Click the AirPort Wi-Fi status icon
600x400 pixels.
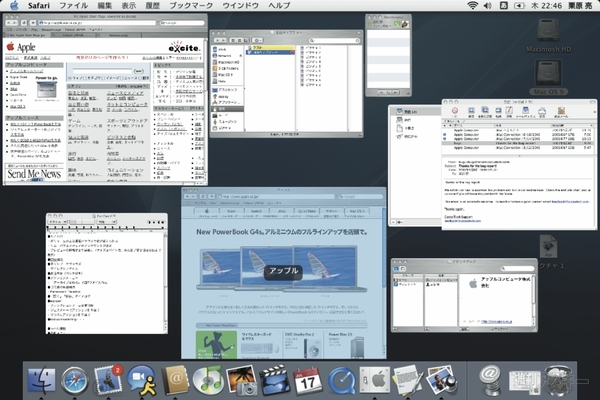(x=473, y=6)
